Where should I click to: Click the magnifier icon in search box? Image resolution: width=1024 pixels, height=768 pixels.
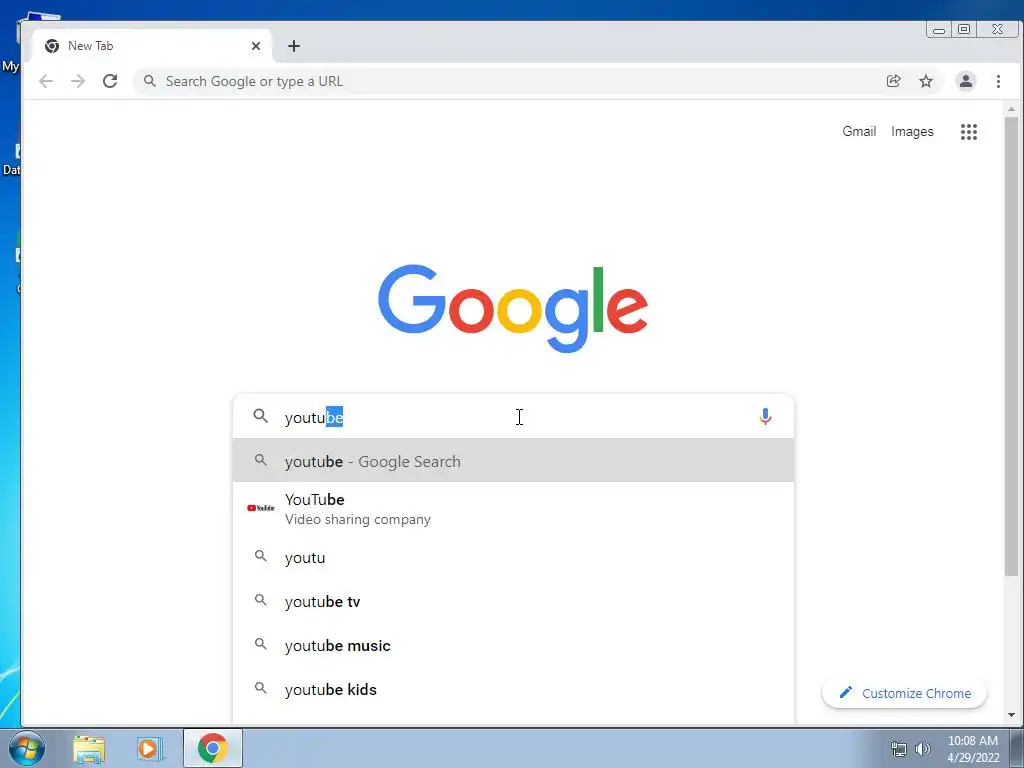261,416
